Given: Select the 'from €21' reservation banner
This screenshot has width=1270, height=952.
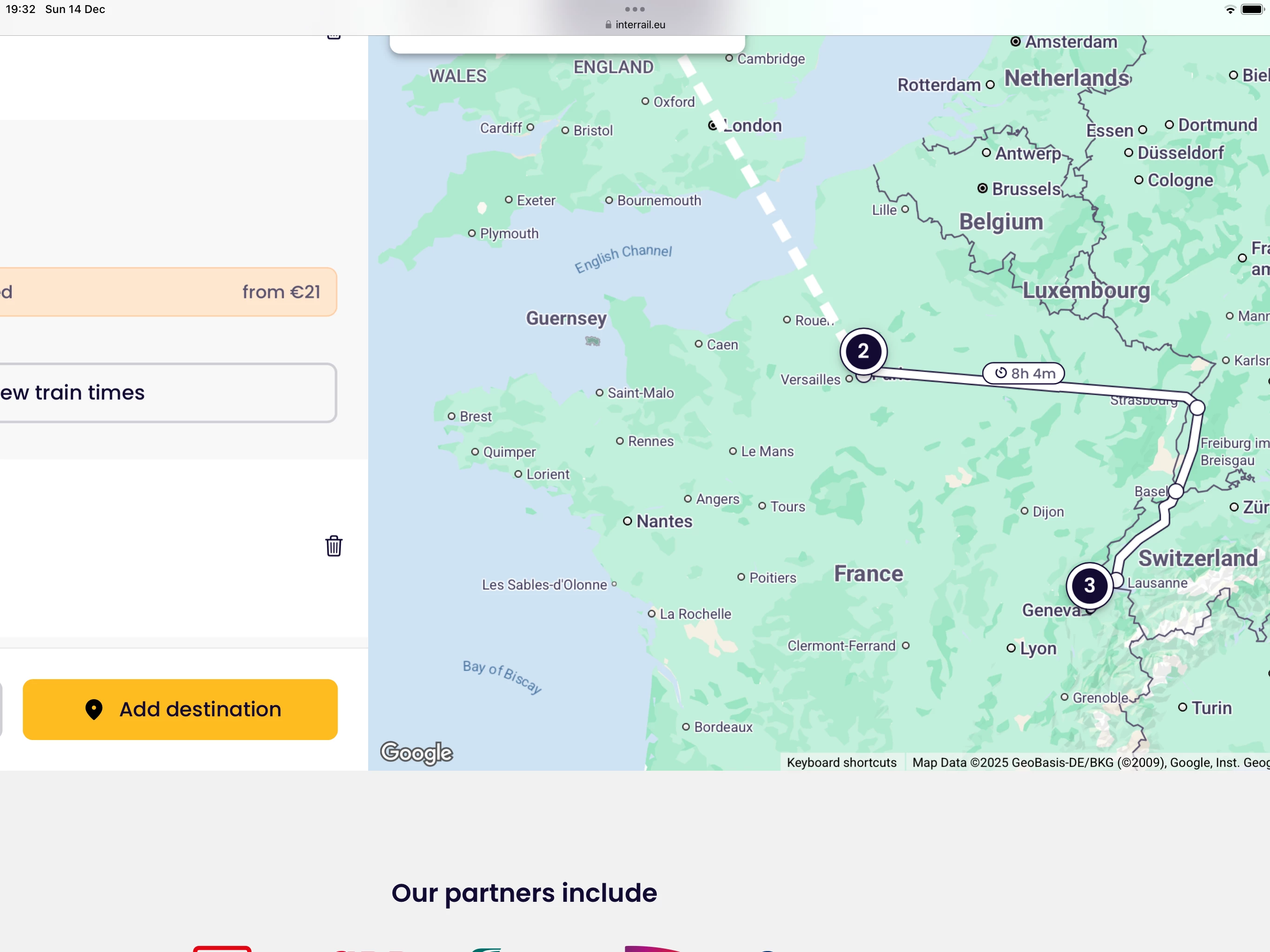Looking at the screenshot, I should tap(166, 291).
